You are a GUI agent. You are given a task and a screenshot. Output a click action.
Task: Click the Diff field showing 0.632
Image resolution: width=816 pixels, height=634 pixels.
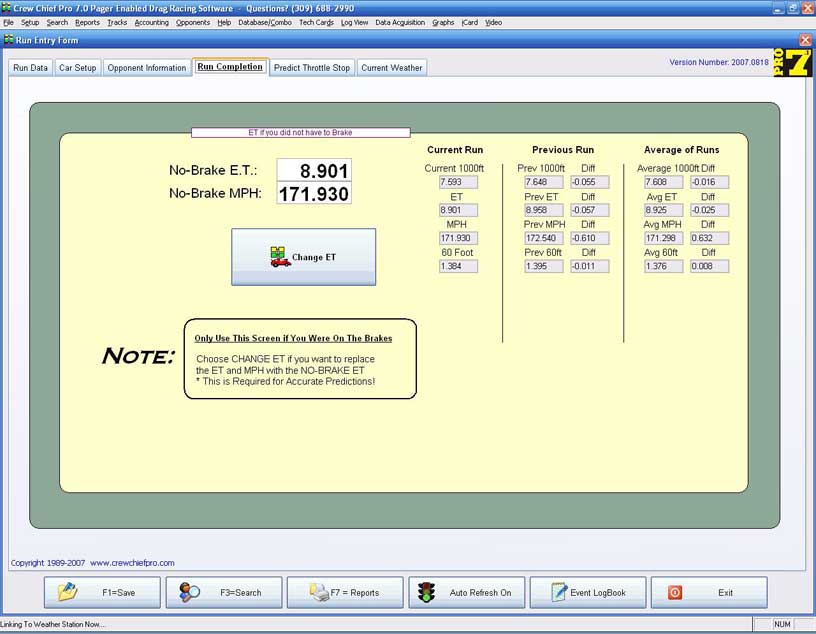[x=709, y=238]
